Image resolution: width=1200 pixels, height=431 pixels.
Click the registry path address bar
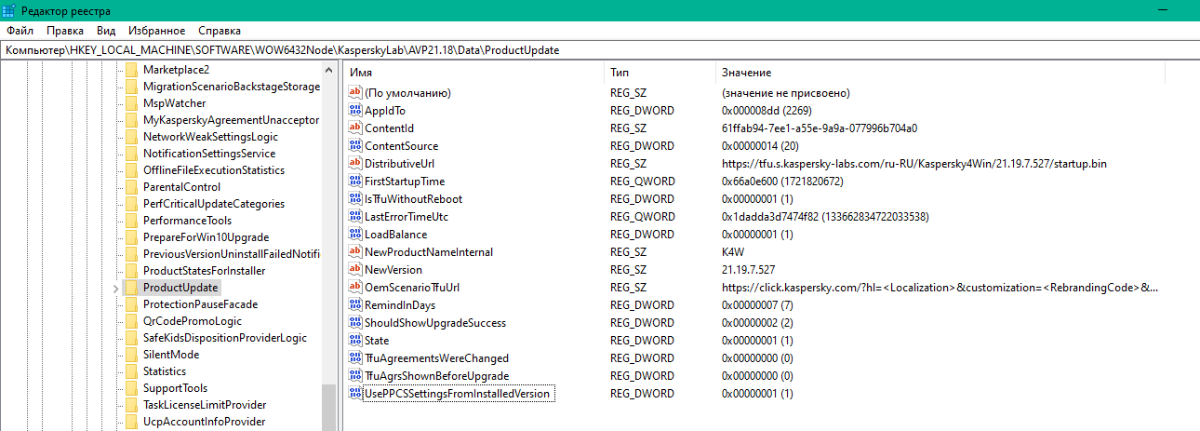pos(600,49)
